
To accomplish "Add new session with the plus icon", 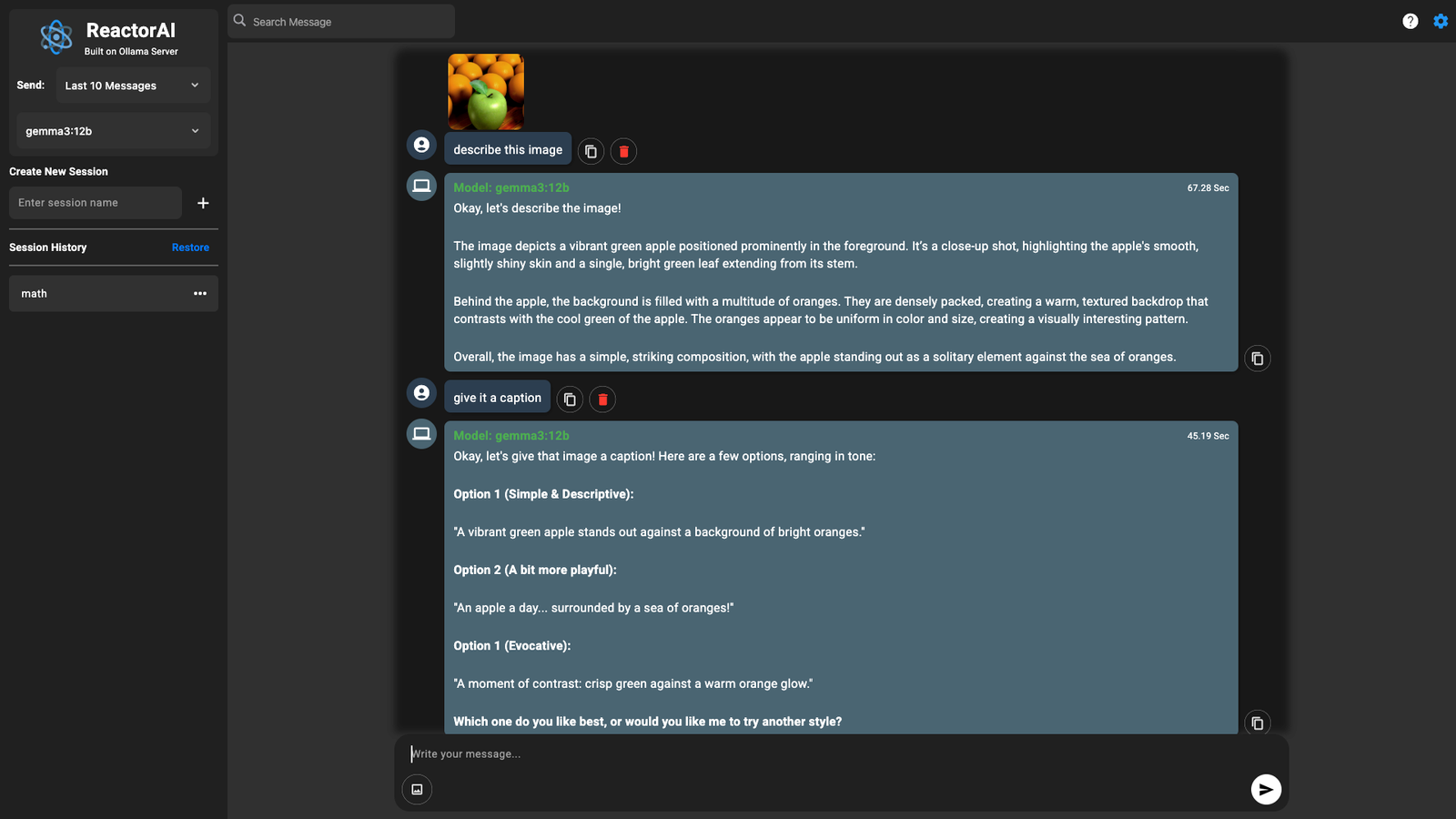I will click(203, 203).
